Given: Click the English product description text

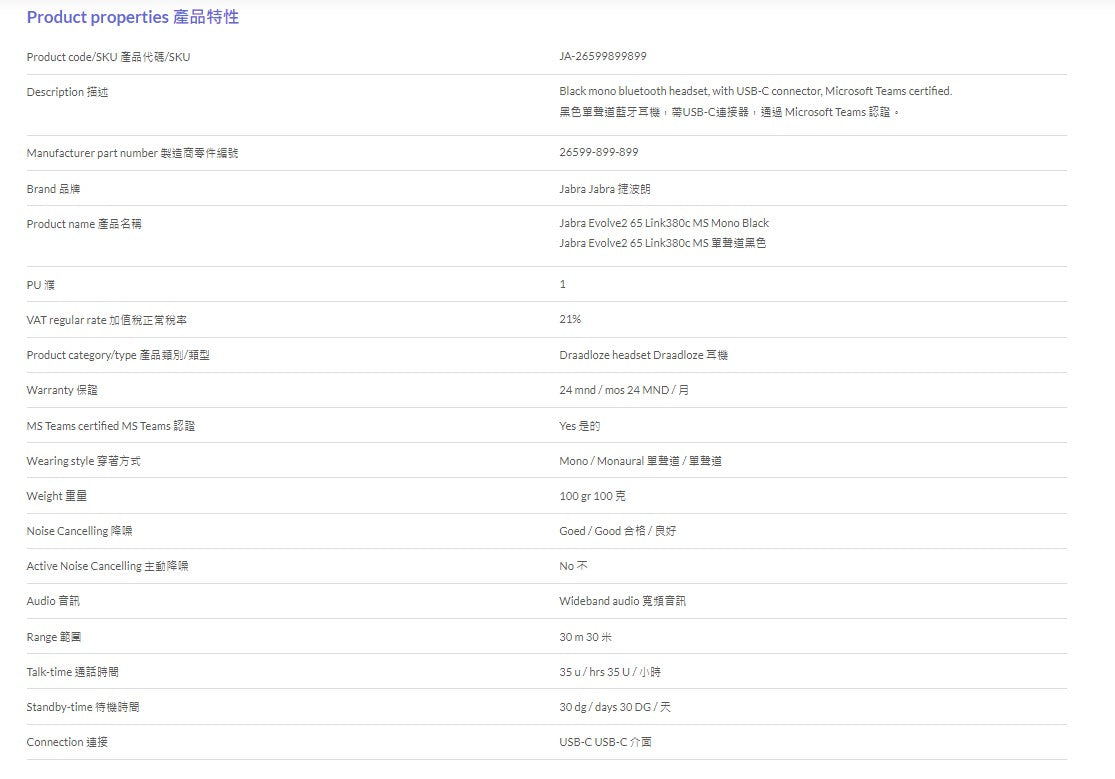Looking at the screenshot, I should [x=755, y=91].
